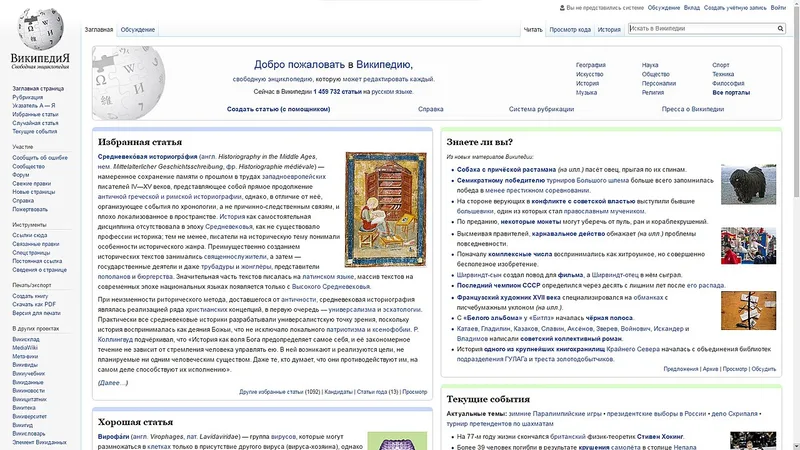
Task: Open латинском языке link in featured article
Action: pos(328,277)
